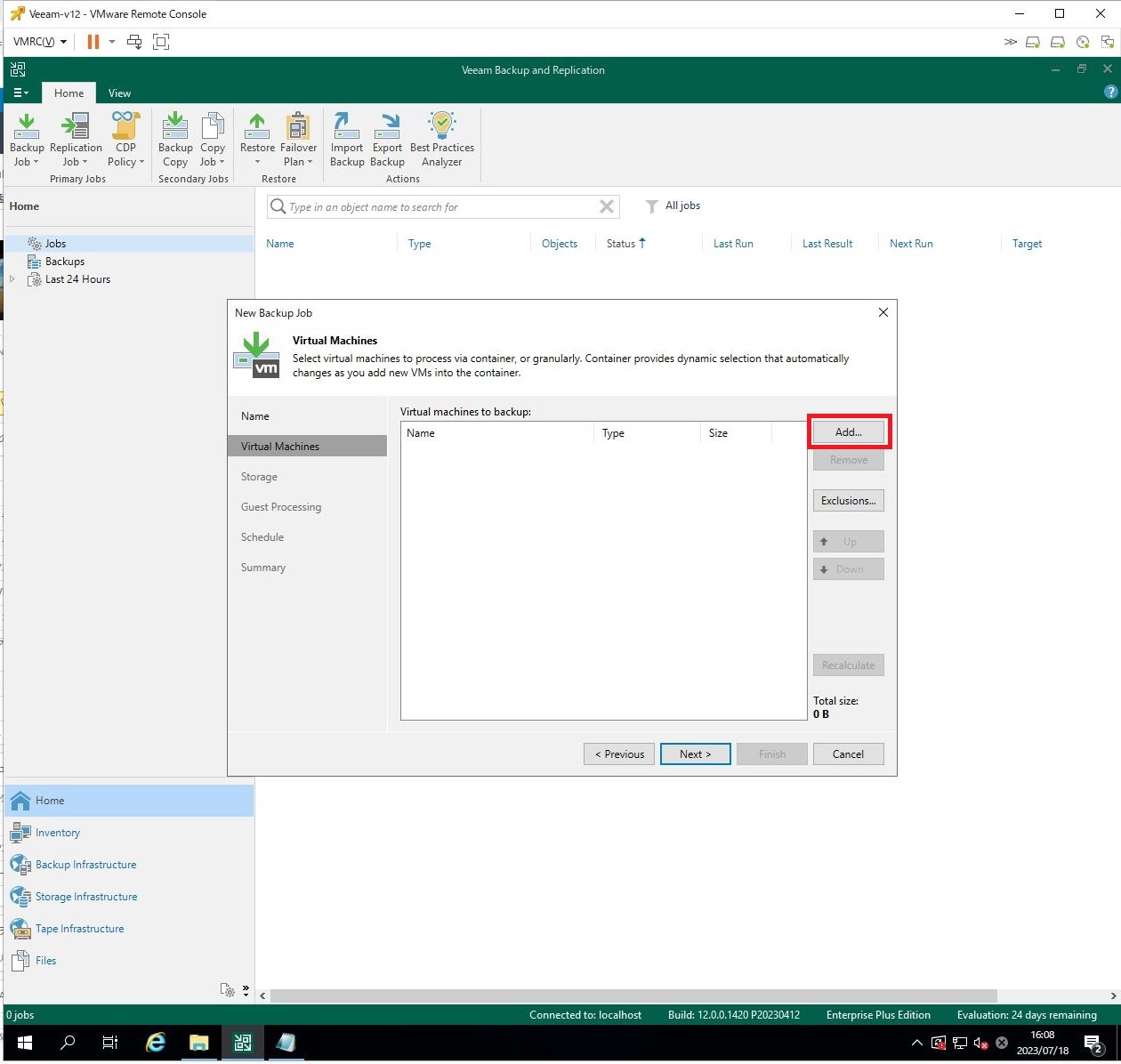1121x1064 pixels.
Task: Open the Exclusions... dialog
Action: click(x=848, y=501)
